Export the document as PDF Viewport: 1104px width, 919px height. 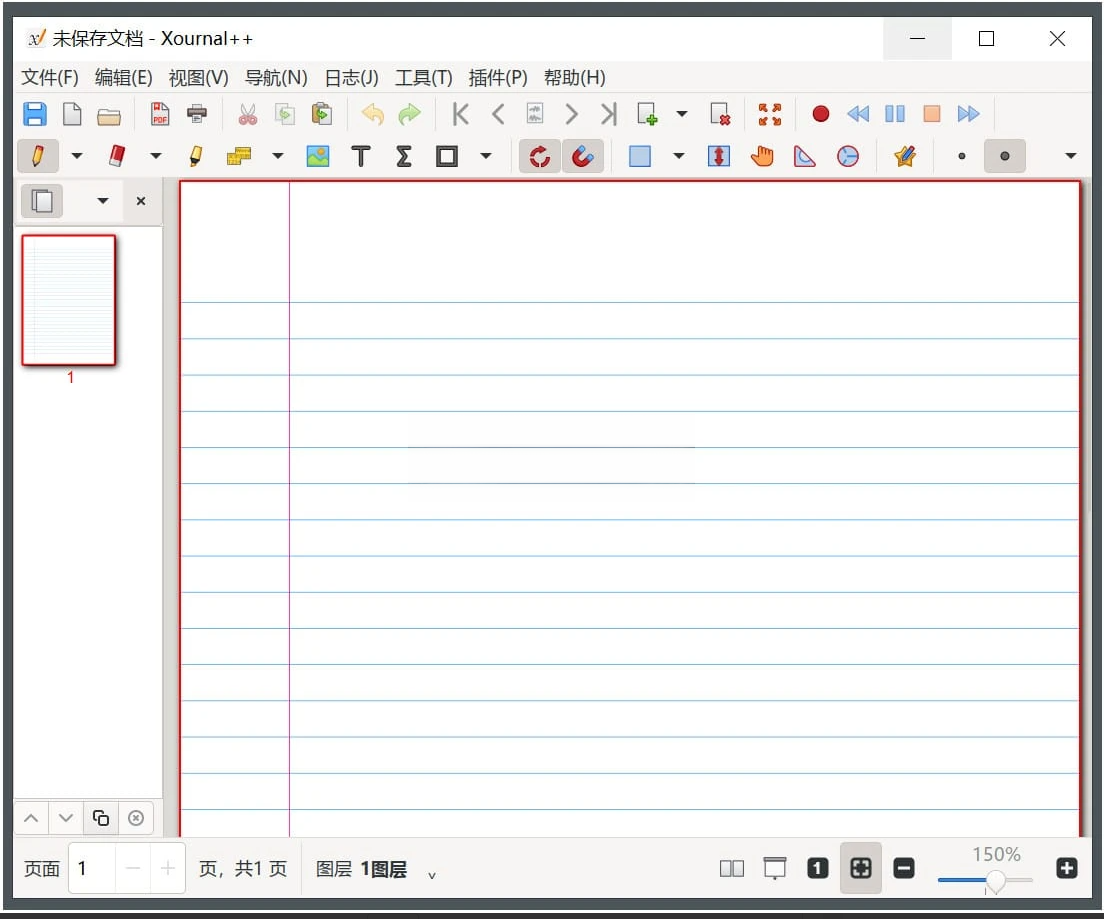(x=161, y=114)
